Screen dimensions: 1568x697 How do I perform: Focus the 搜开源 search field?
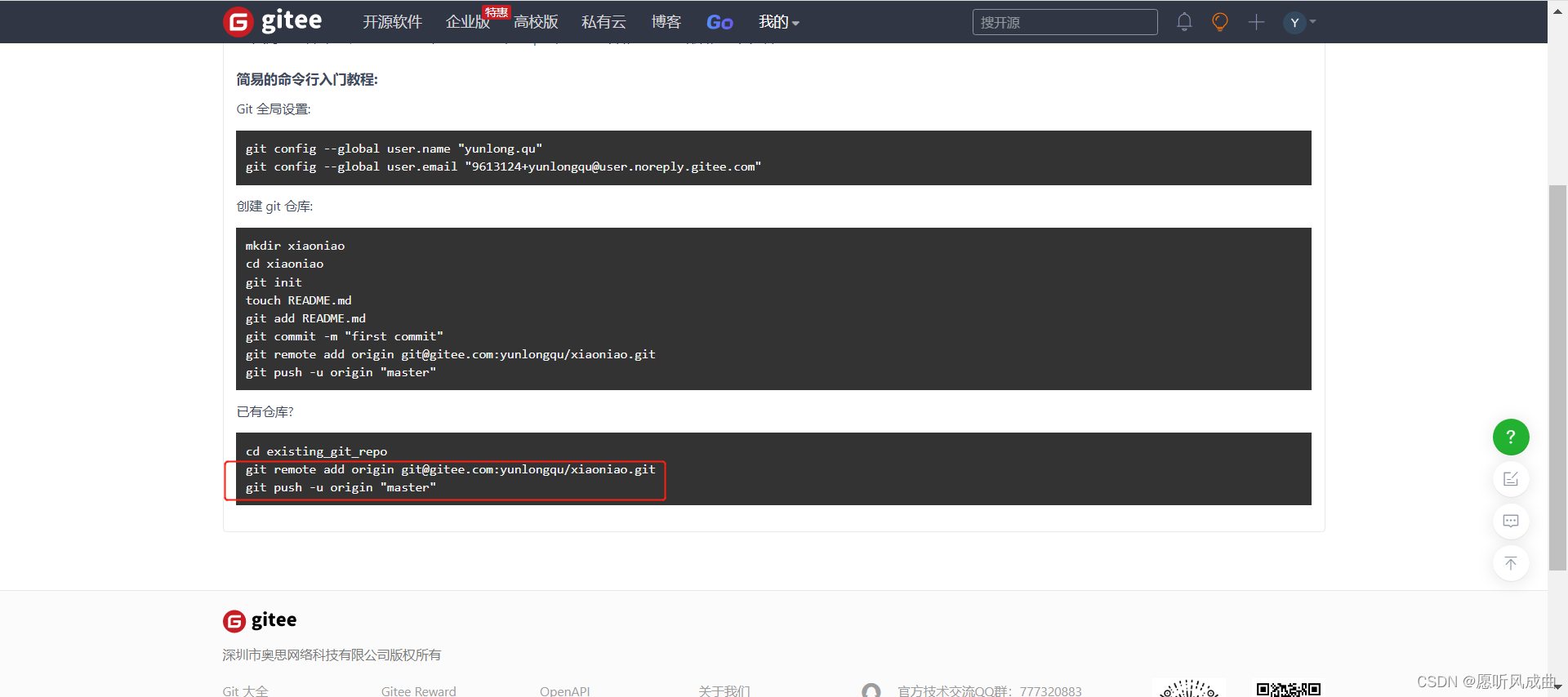[x=1065, y=22]
